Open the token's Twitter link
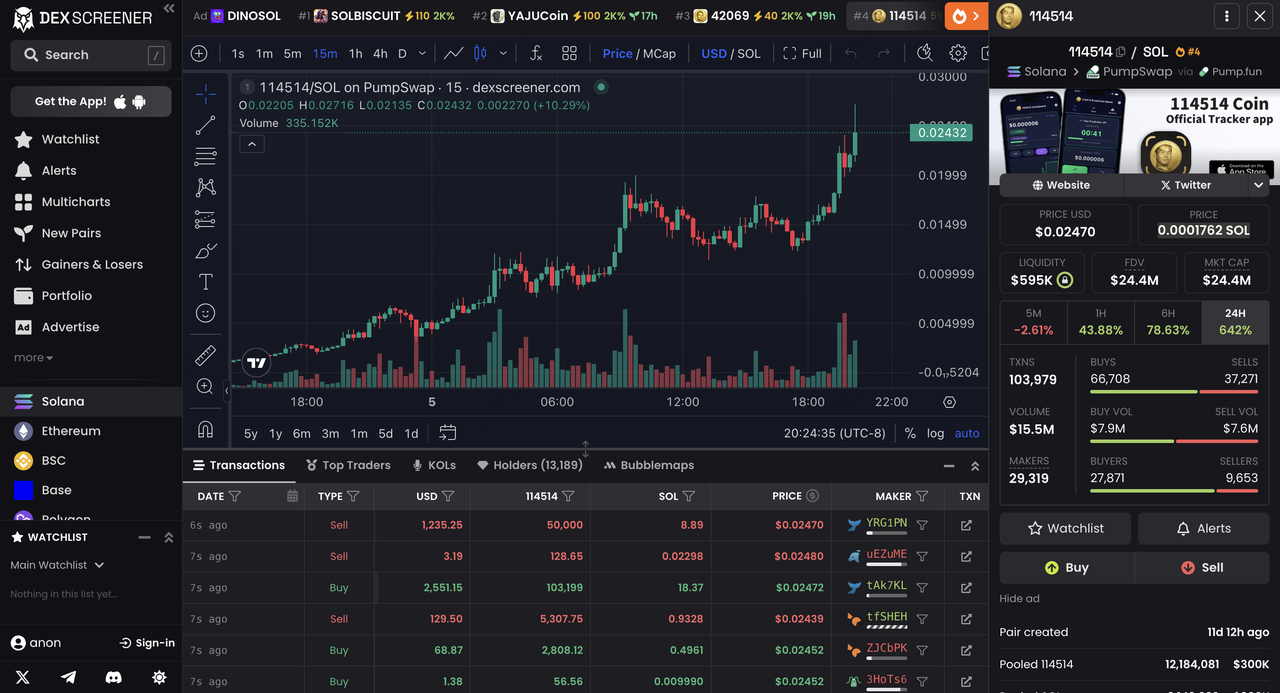1280x693 pixels. 1185,185
